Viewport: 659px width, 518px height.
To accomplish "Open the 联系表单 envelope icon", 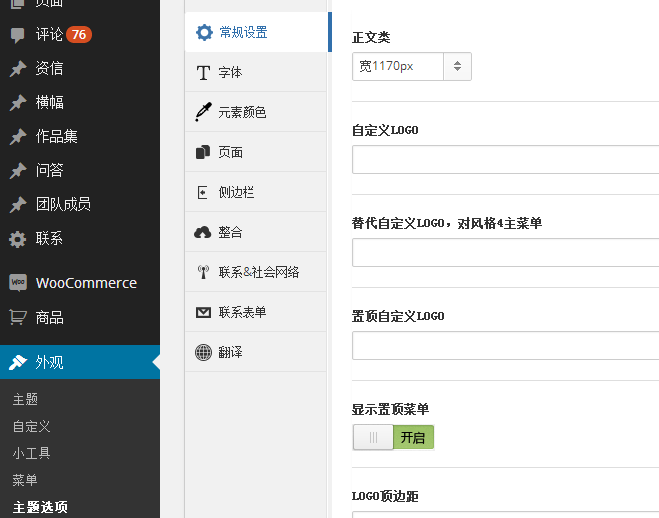I will pos(203,313).
